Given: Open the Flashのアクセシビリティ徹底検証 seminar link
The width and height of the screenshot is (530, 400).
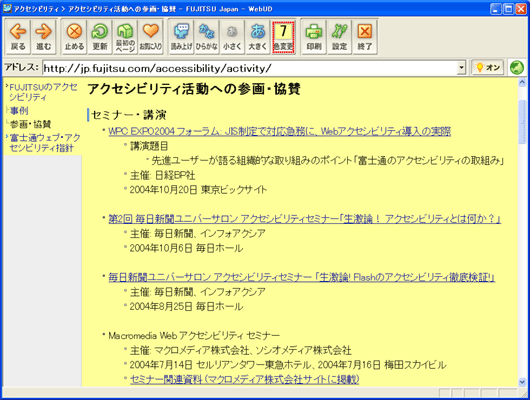Looking at the screenshot, I should (x=302, y=277).
